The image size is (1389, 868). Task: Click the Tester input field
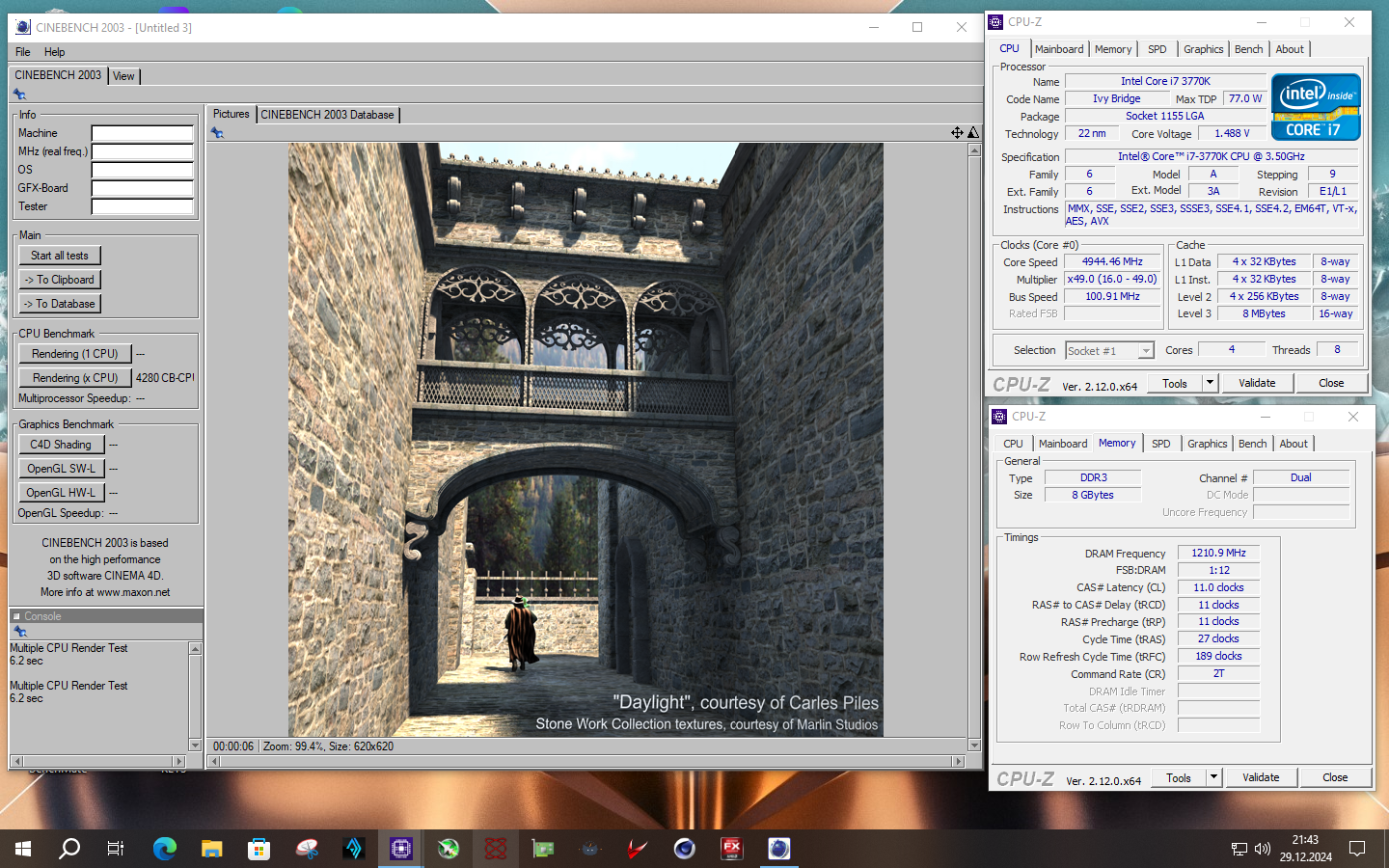pos(143,206)
